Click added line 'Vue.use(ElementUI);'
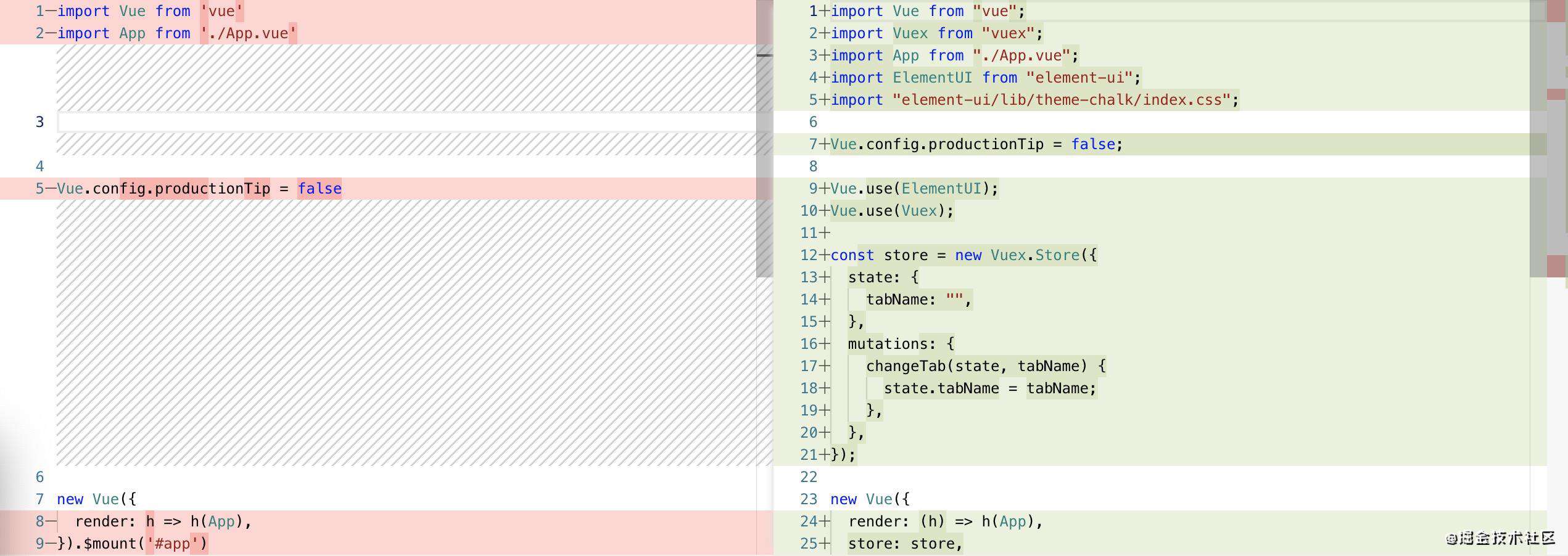Image resolution: width=1568 pixels, height=556 pixels. 914,189
